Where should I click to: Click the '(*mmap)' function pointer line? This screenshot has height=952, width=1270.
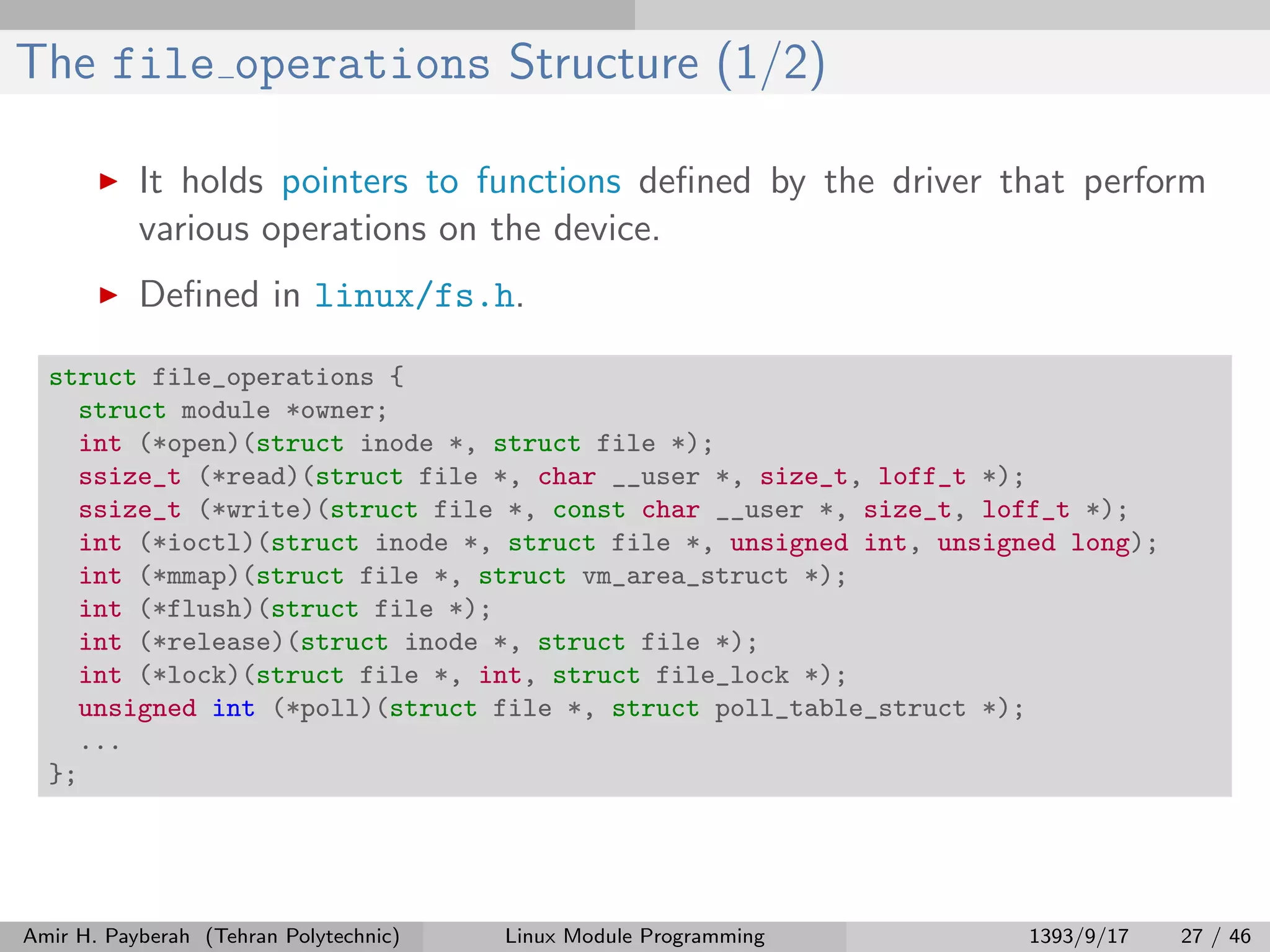[462, 576]
